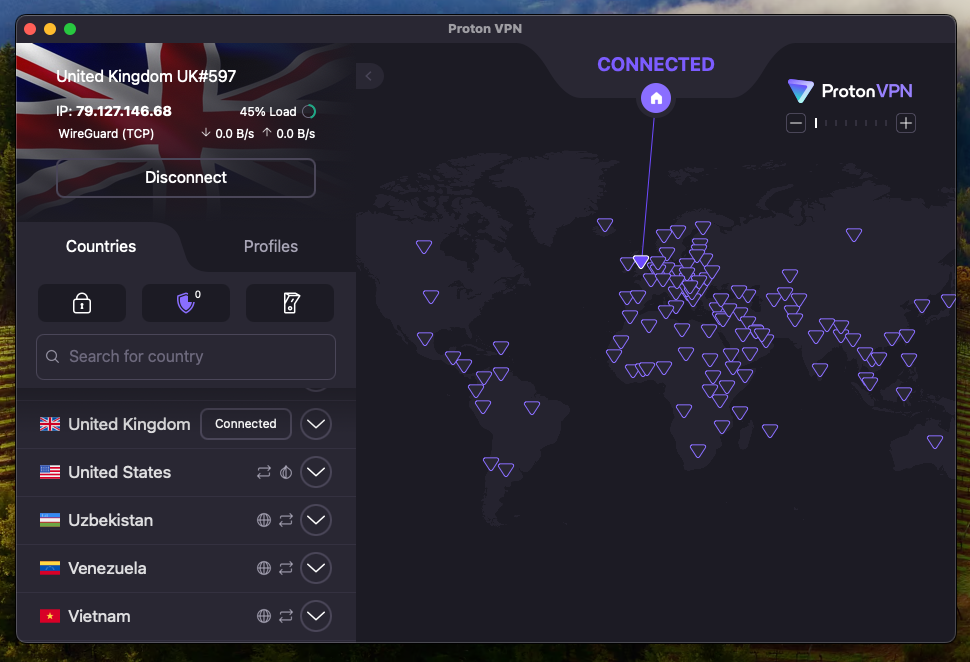Expand the United States server list
Image resolution: width=970 pixels, height=662 pixels.
tap(315, 472)
